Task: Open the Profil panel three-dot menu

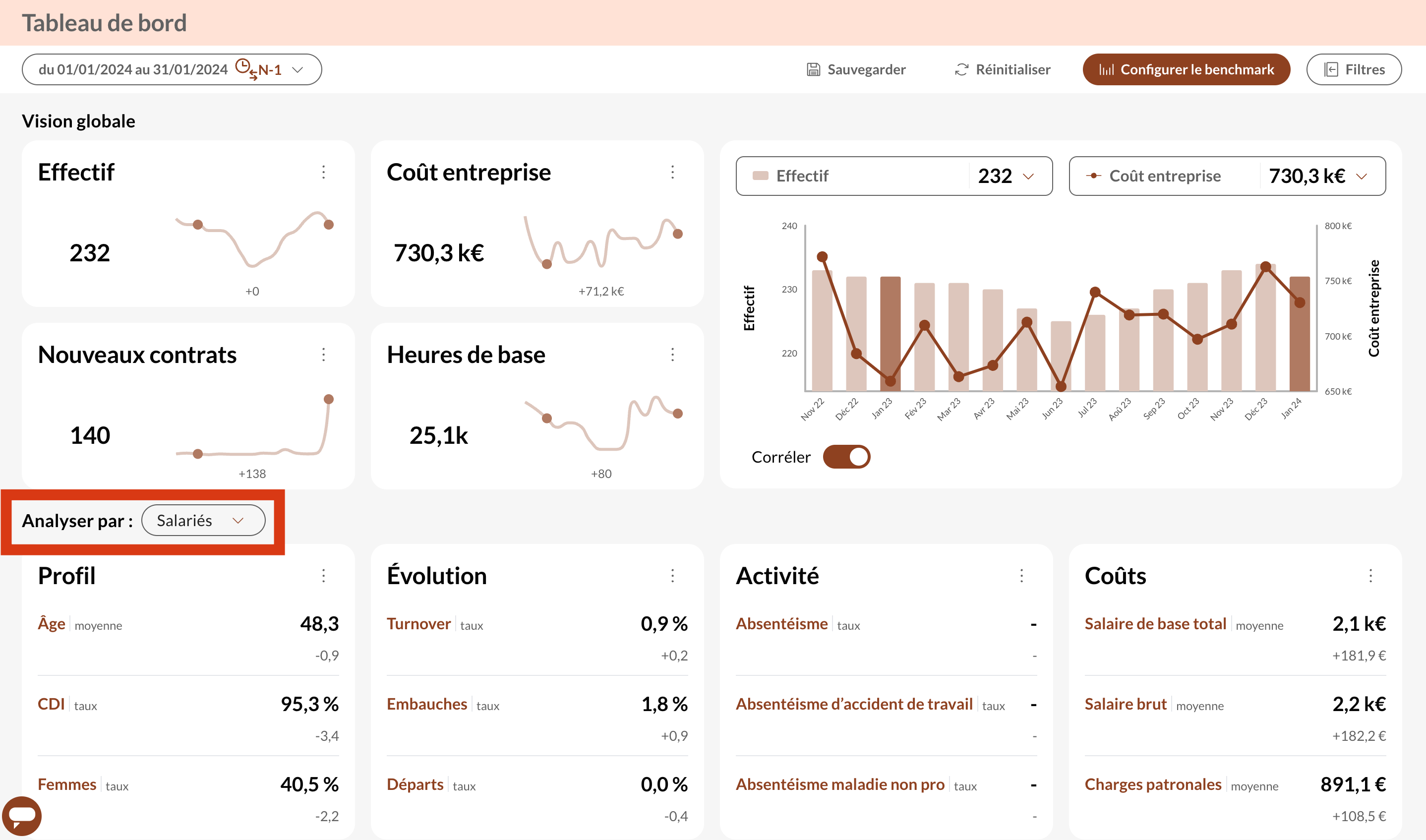Action: tap(324, 576)
